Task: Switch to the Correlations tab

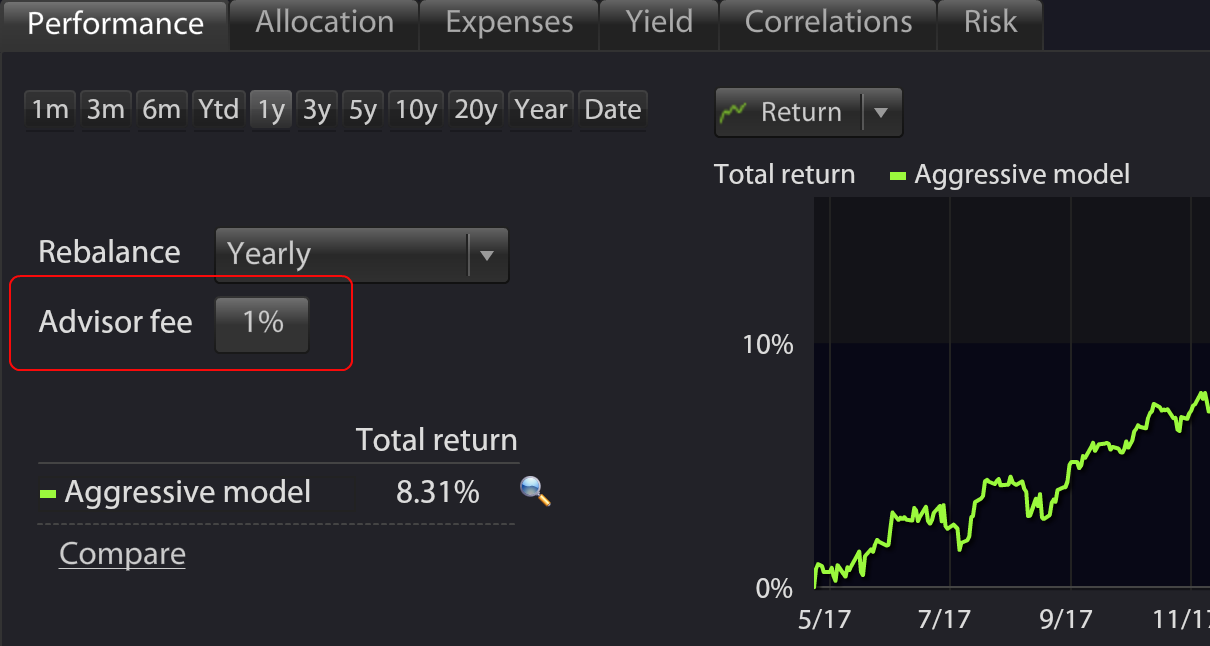Action: 828,23
